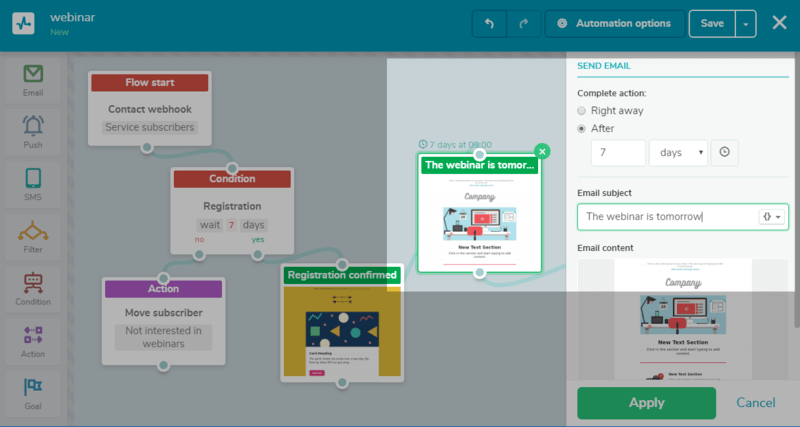Select the SMS block in sidebar

33,185
